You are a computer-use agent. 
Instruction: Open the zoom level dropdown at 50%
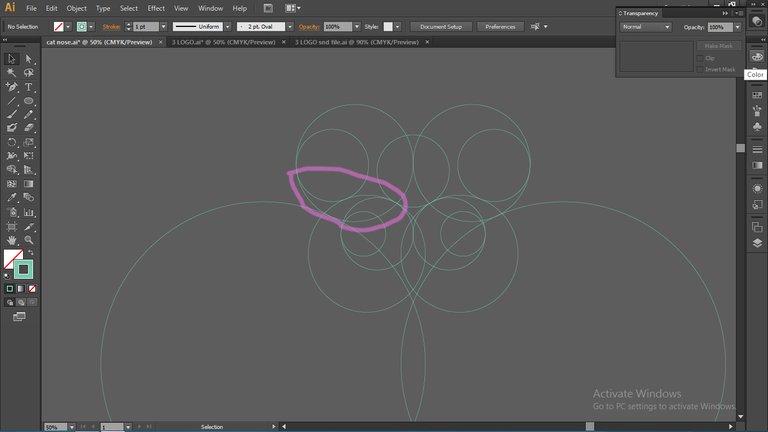coord(72,427)
